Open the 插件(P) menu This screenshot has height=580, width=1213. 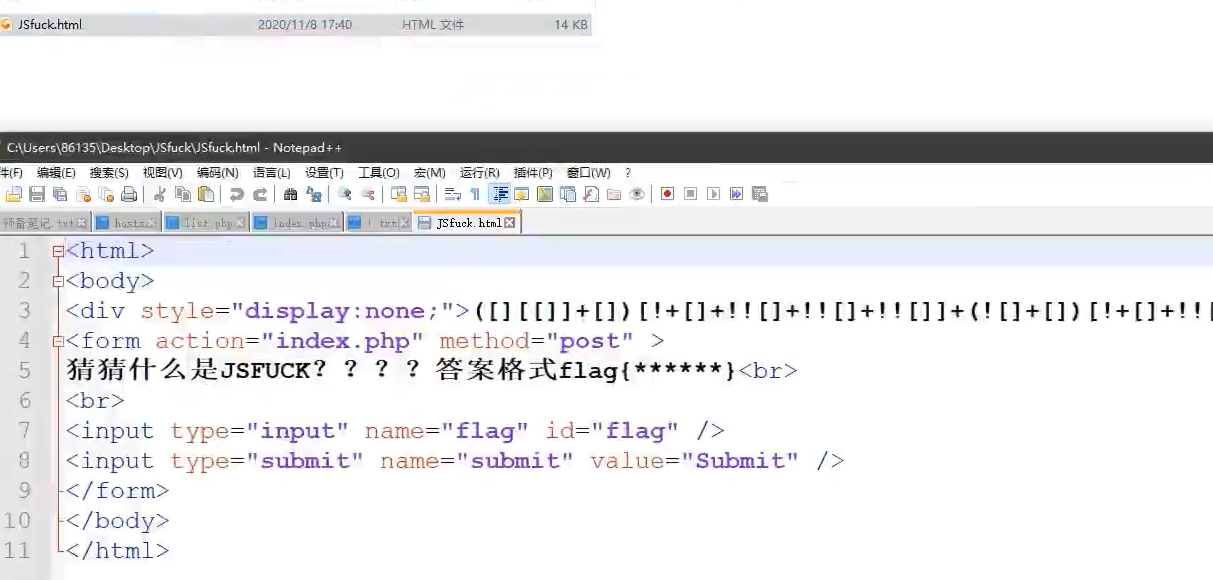pos(533,173)
